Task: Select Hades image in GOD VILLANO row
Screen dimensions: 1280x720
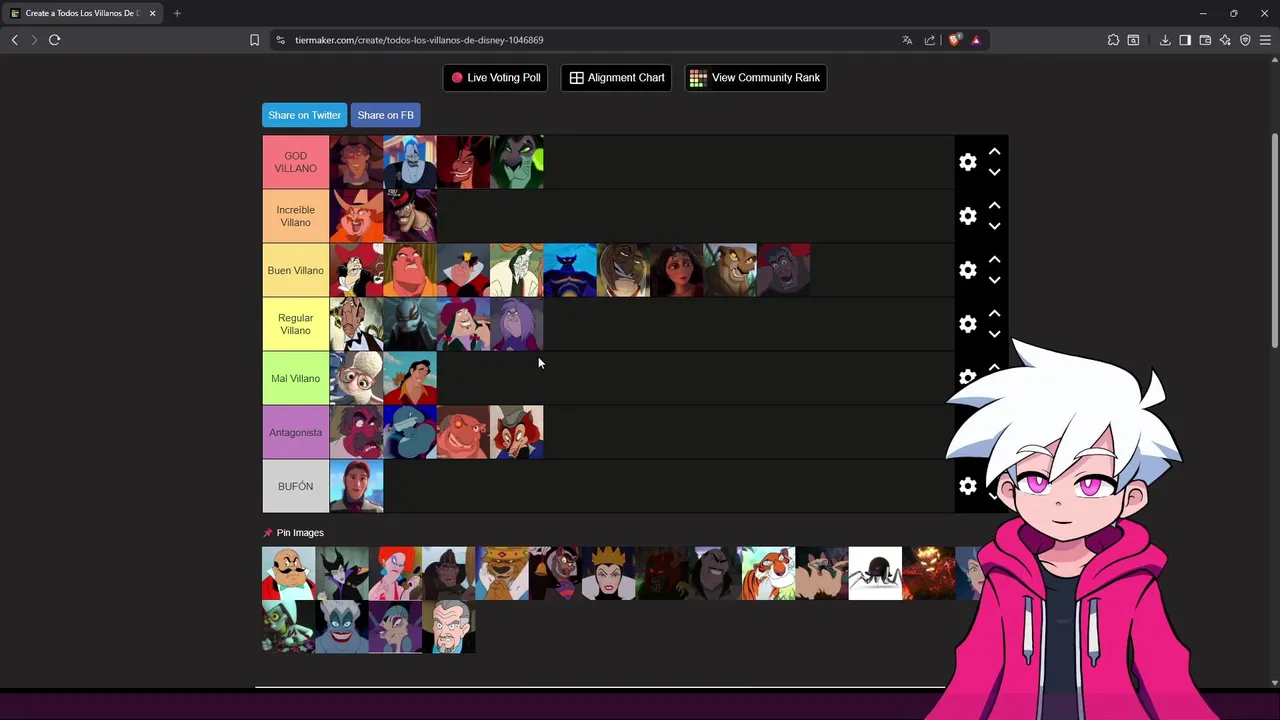Action: tap(410, 162)
